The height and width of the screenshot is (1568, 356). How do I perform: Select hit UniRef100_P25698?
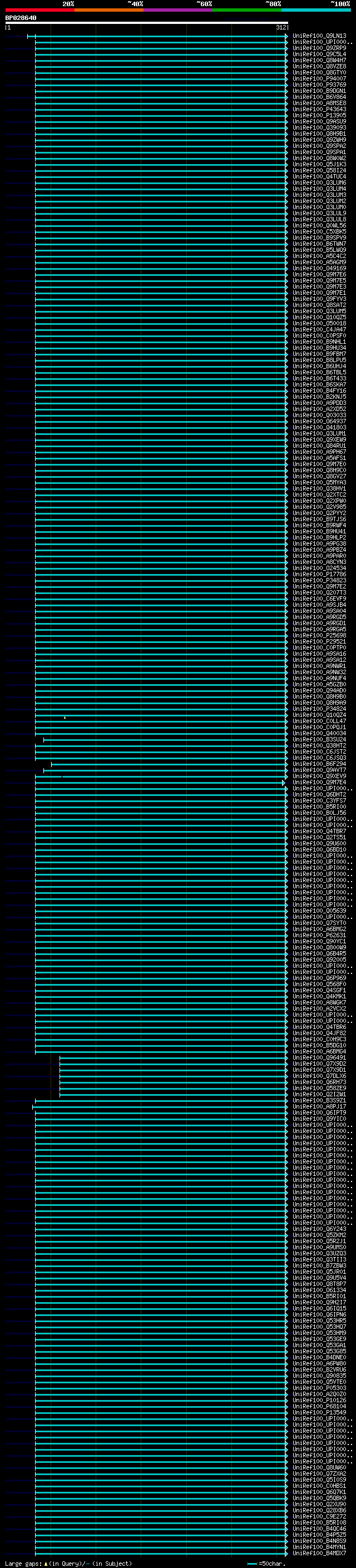319,635
